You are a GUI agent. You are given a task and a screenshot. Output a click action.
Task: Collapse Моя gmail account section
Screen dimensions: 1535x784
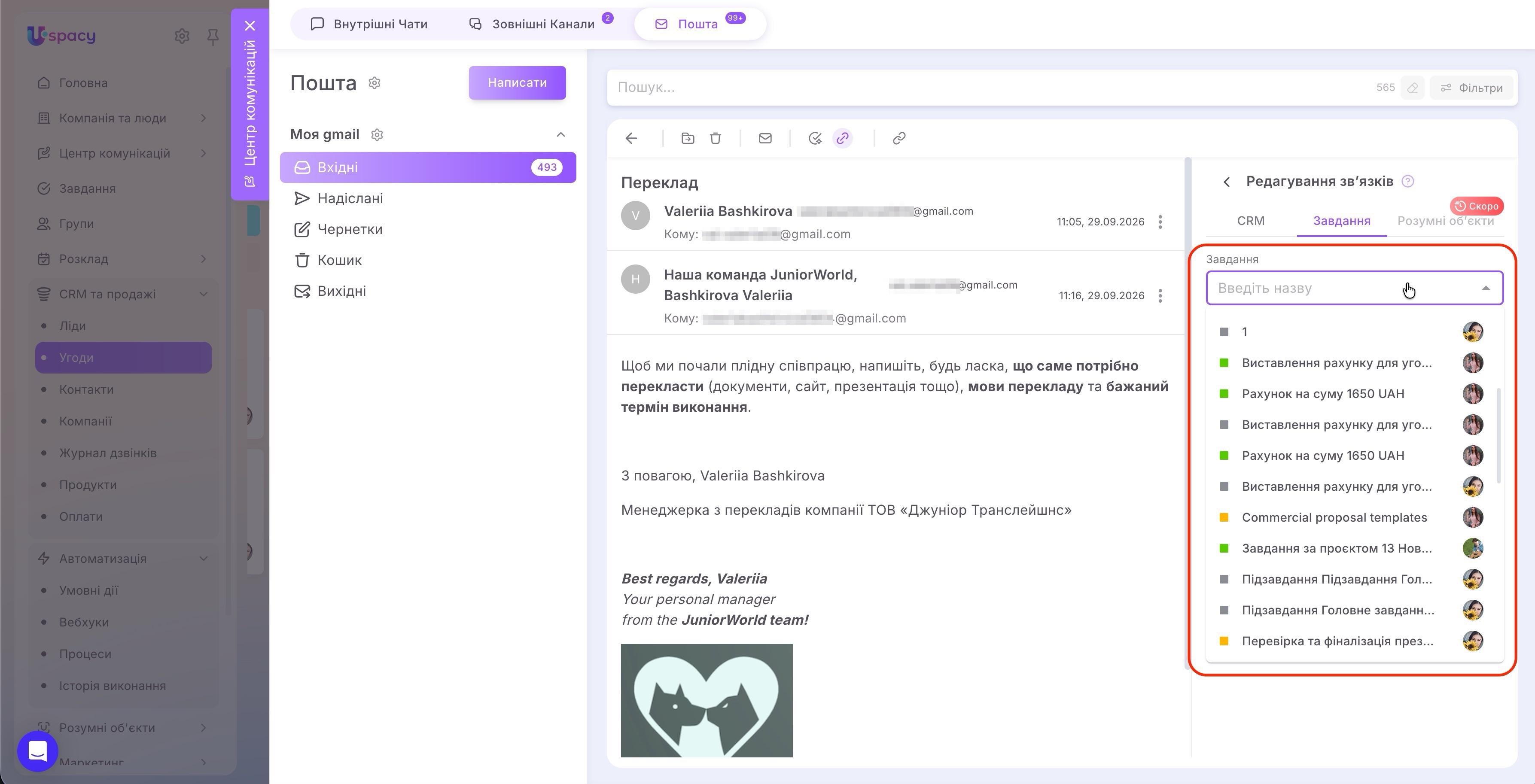(560, 135)
